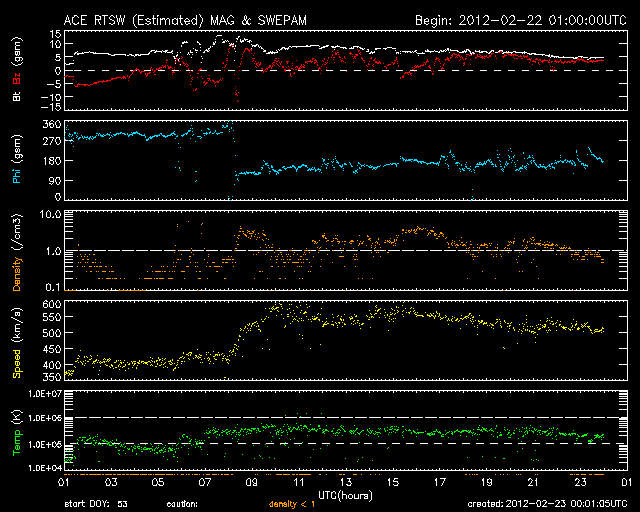This screenshot has width=640, height=512.
Task: Click the "1.0E+04" tick on Temp axis
Action: tap(45, 468)
